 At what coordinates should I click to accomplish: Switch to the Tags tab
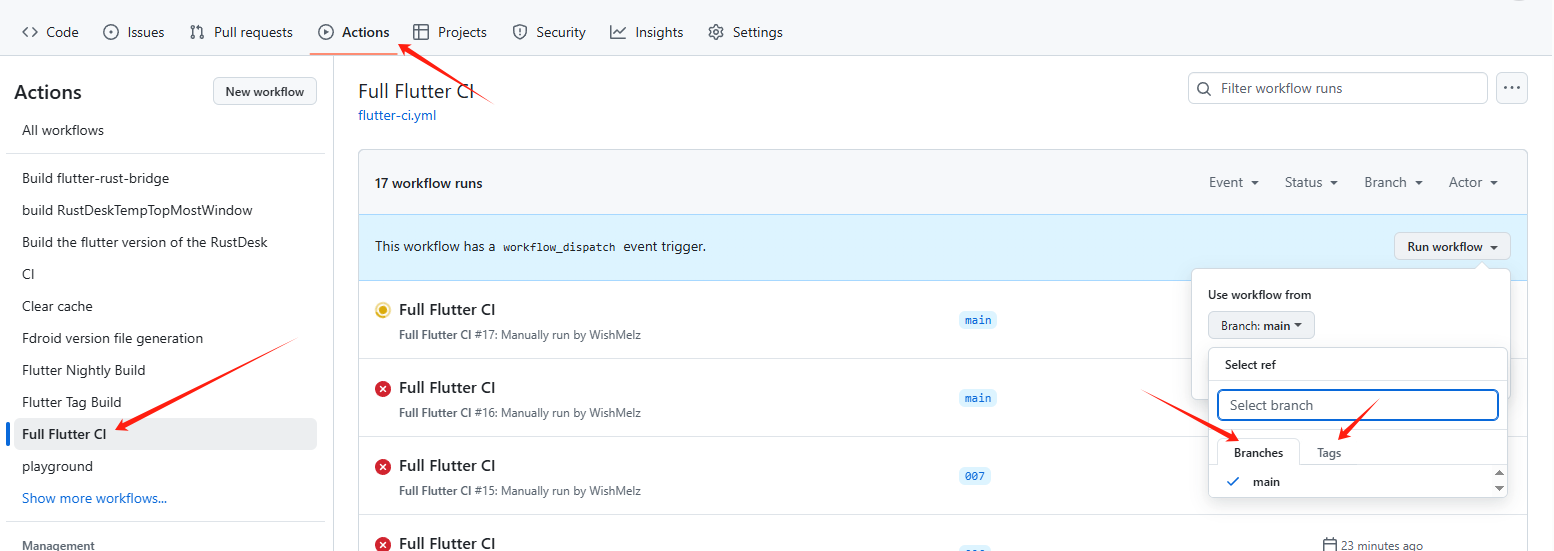click(x=1329, y=453)
